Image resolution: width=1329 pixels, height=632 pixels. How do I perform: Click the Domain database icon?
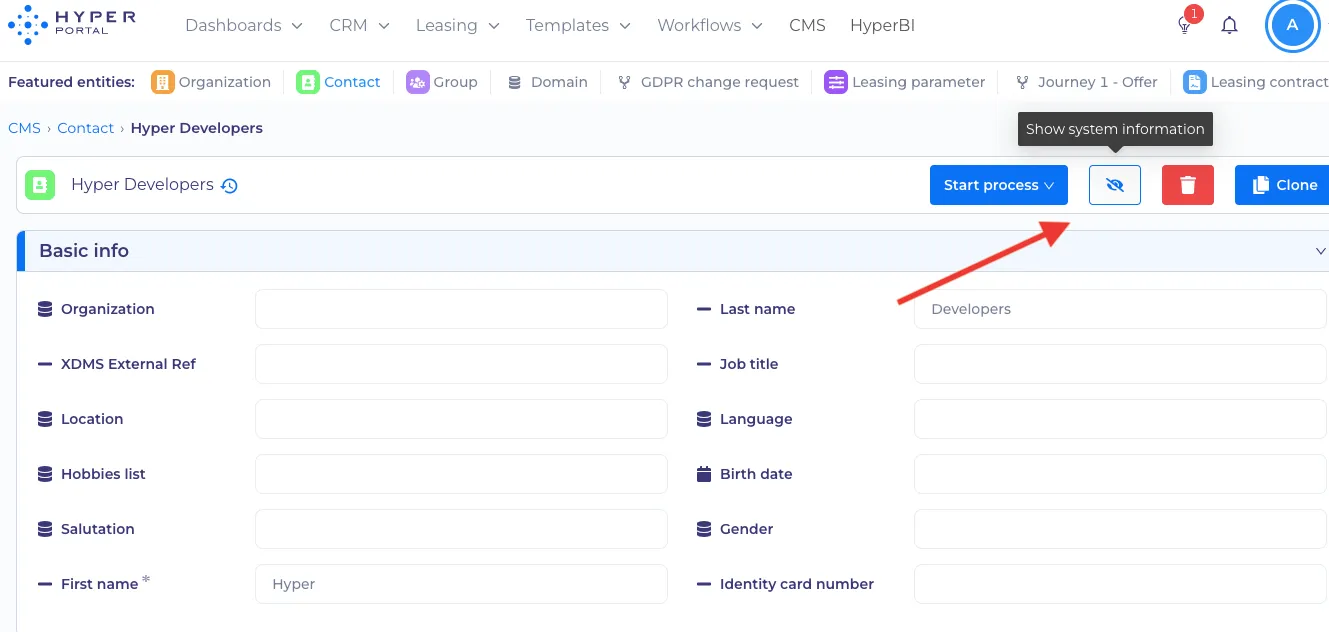click(514, 82)
